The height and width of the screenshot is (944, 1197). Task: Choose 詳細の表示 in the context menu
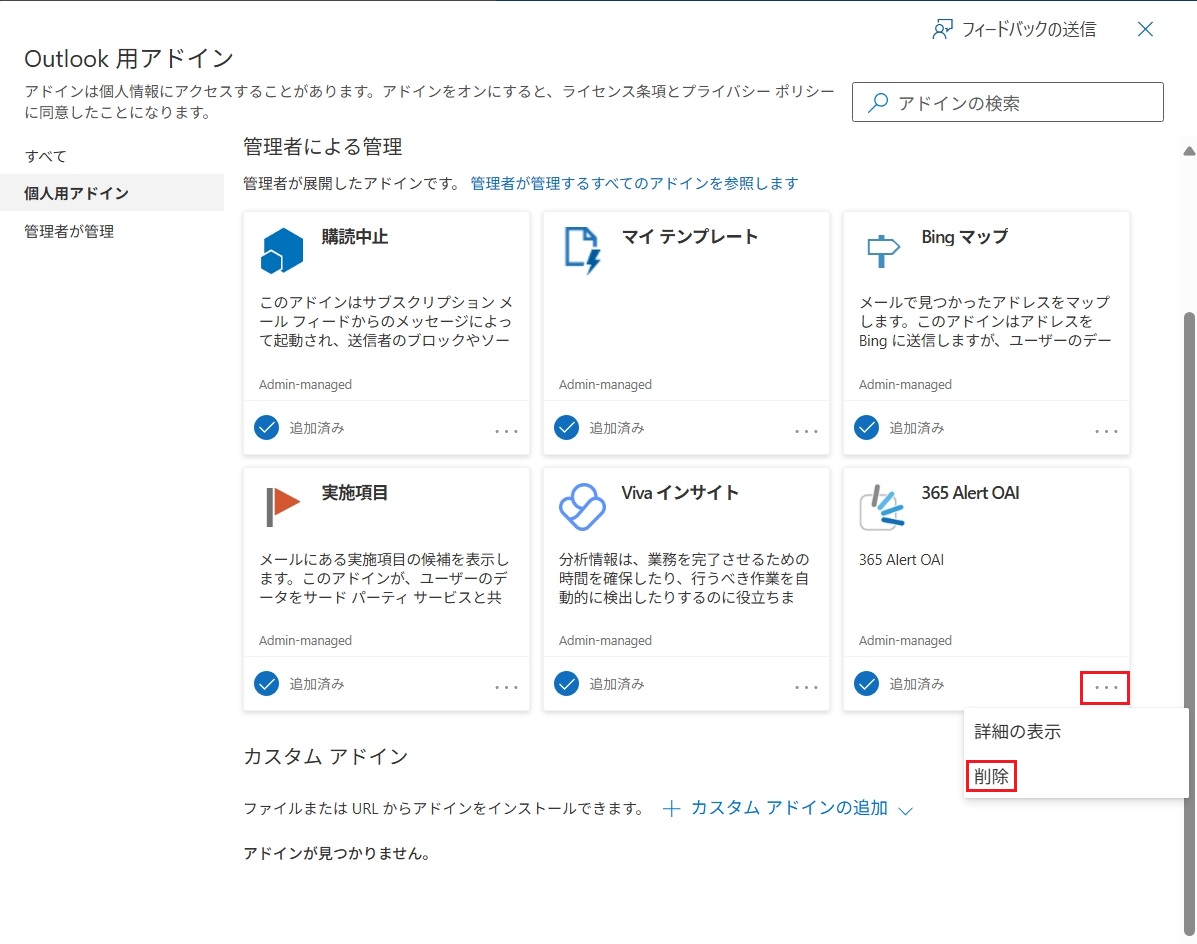pos(1017,731)
